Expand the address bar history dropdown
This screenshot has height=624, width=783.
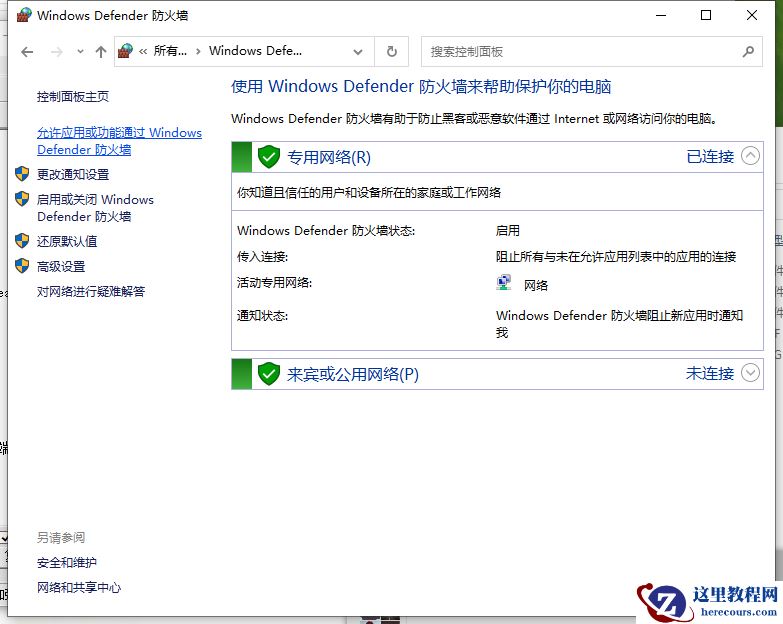[358, 51]
